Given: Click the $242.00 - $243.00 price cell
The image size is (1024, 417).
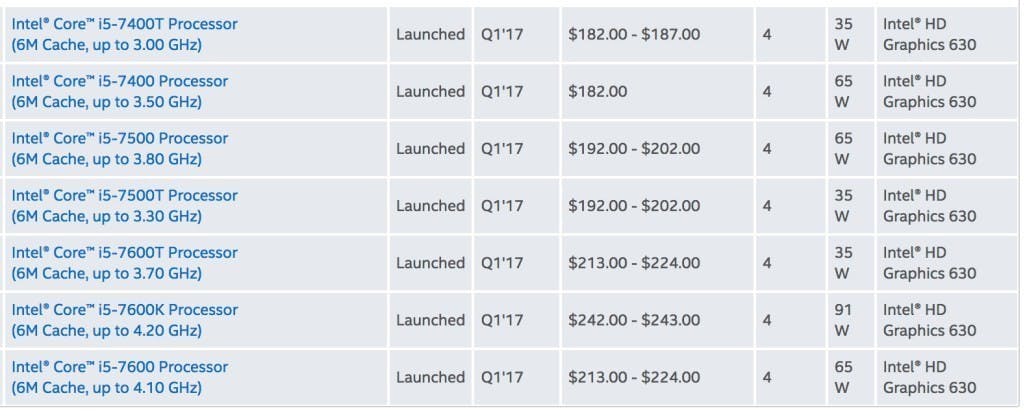Looking at the screenshot, I should click(x=634, y=320).
